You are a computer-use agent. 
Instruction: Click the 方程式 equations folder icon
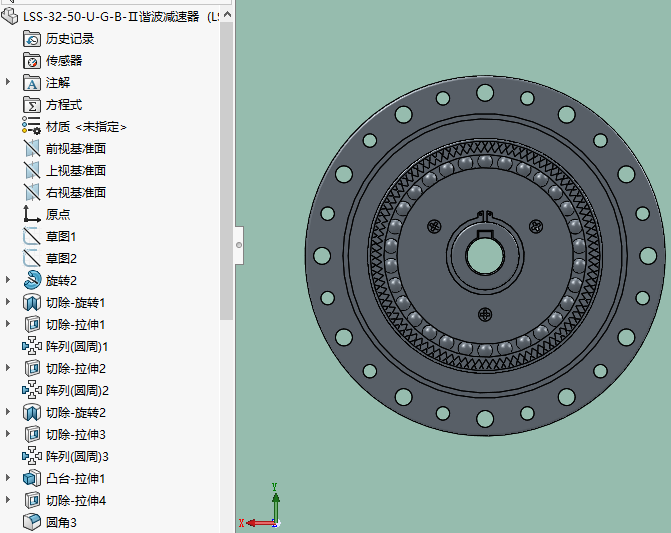pos(32,105)
